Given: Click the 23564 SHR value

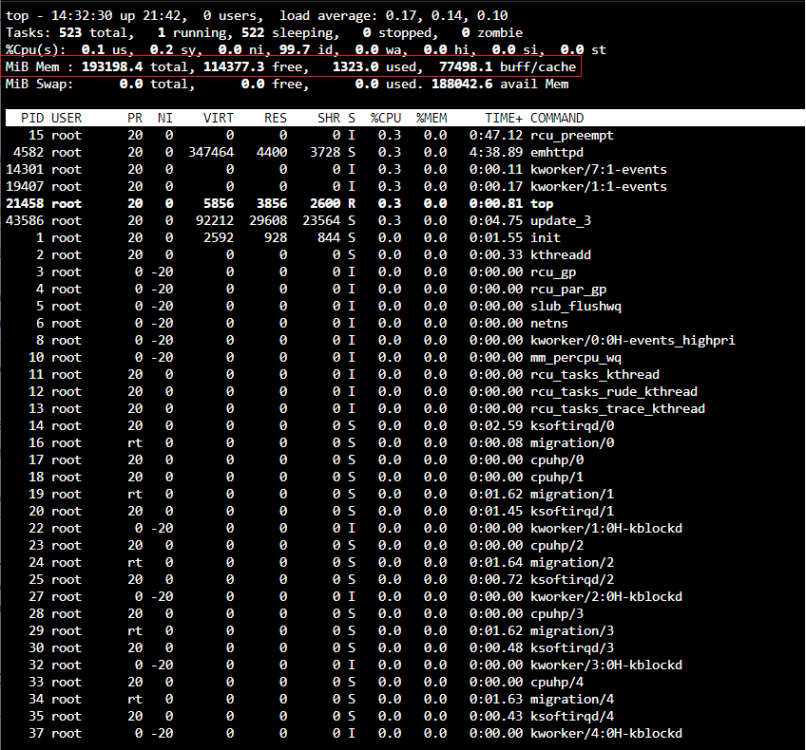Looking at the screenshot, I should point(321,221).
